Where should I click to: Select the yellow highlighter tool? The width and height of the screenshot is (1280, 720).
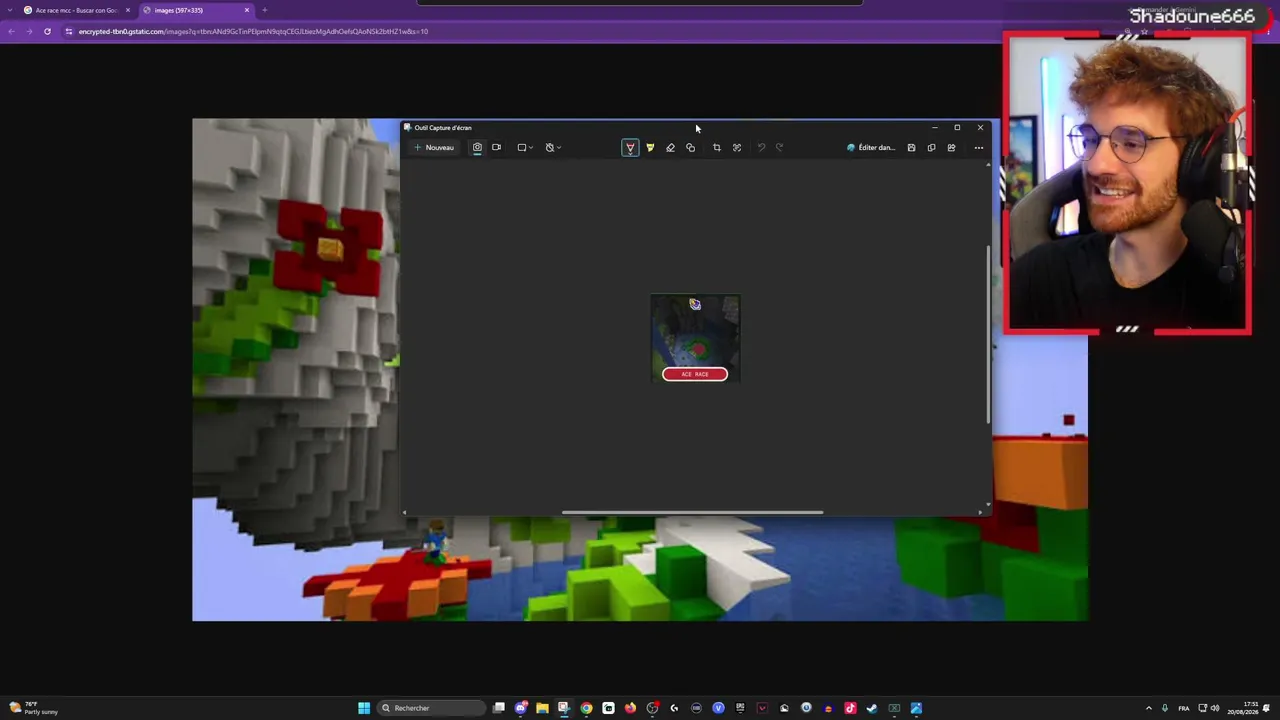pyautogui.click(x=650, y=148)
